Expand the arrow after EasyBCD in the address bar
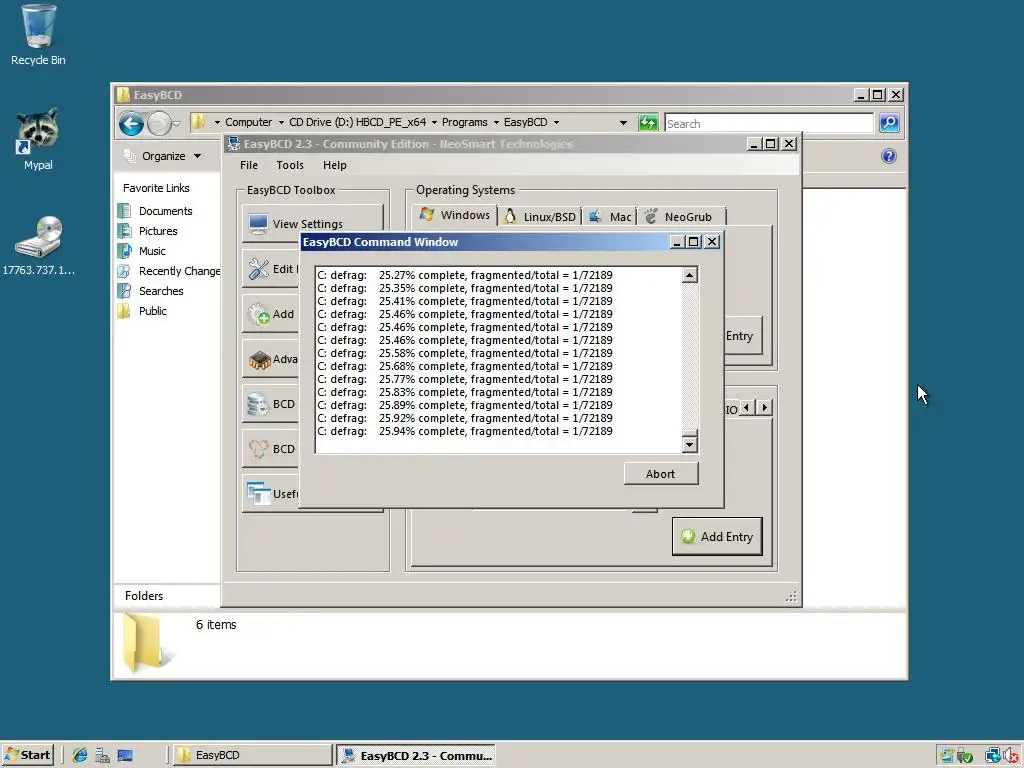The width and height of the screenshot is (1024, 768). click(x=556, y=122)
